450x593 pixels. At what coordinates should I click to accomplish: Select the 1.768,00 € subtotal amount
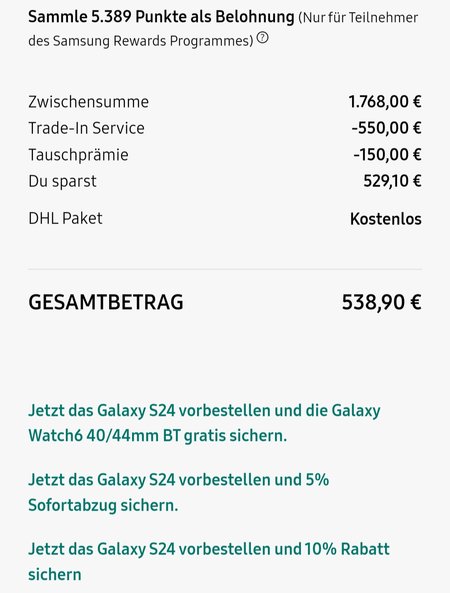coord(385,102)
